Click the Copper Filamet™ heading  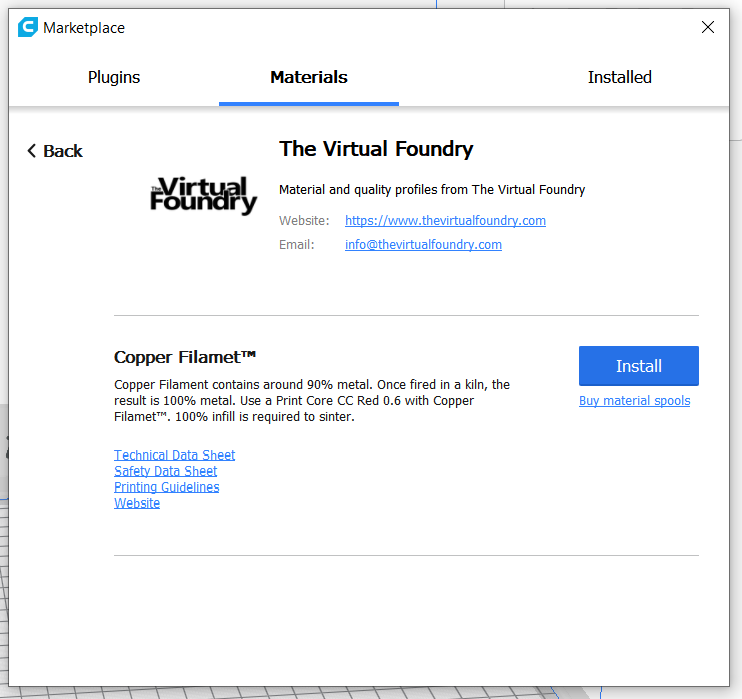click(185, 357)
